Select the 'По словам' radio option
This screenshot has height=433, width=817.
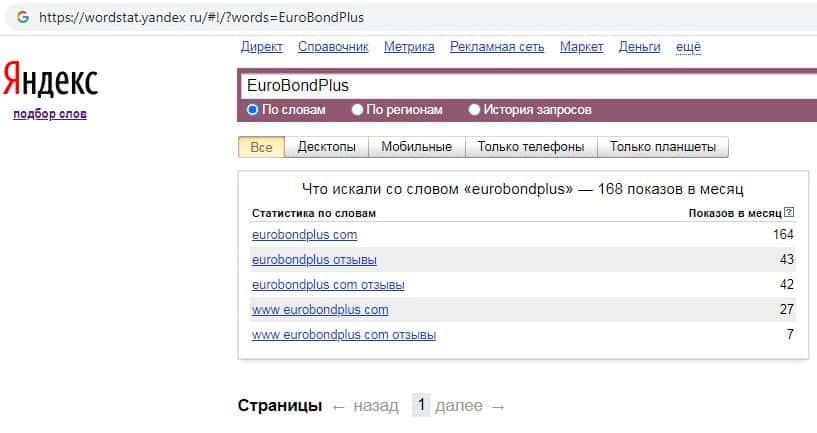click(252, 110)
